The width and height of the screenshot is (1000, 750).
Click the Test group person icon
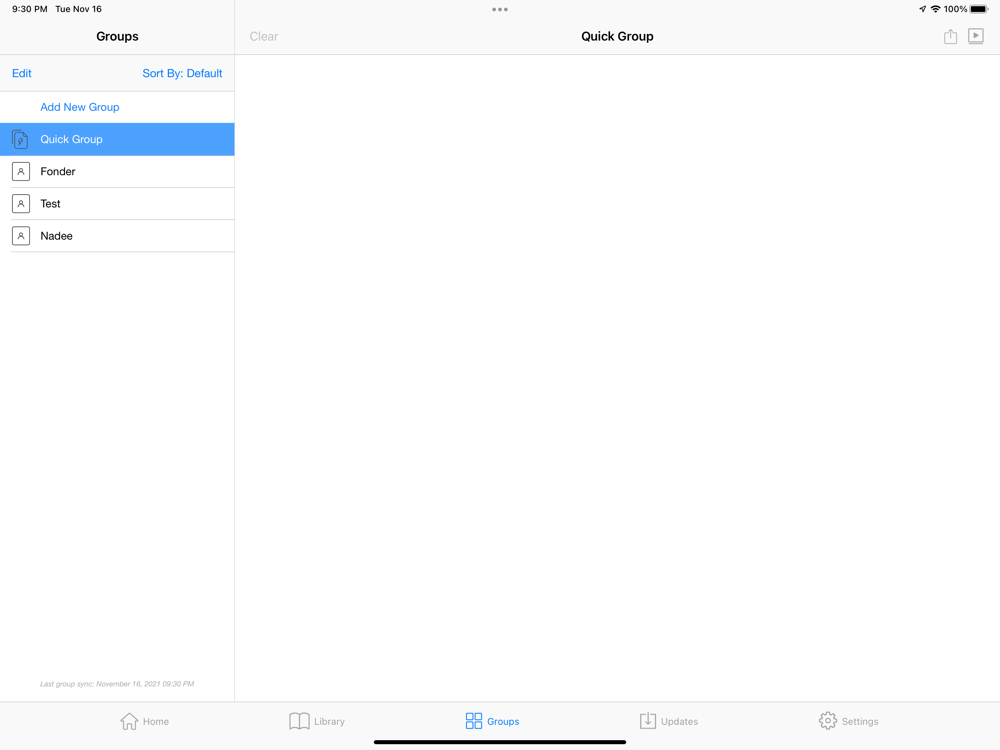coord(21,203)
